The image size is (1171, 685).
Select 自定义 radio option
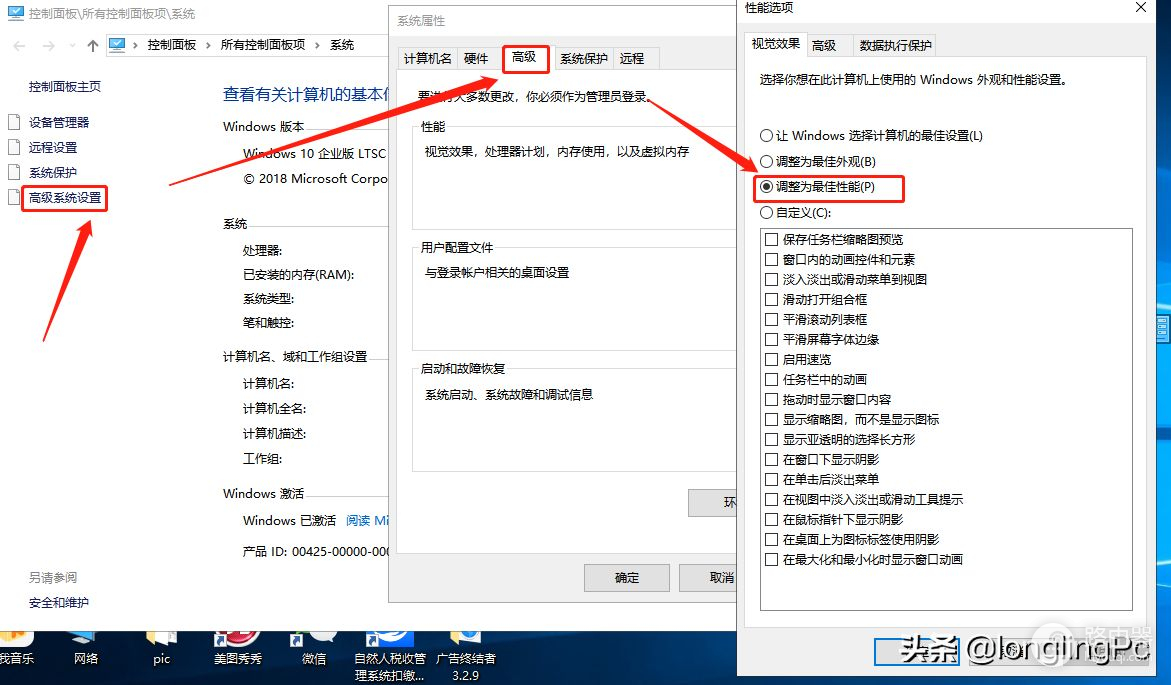(x=795, y=213)
